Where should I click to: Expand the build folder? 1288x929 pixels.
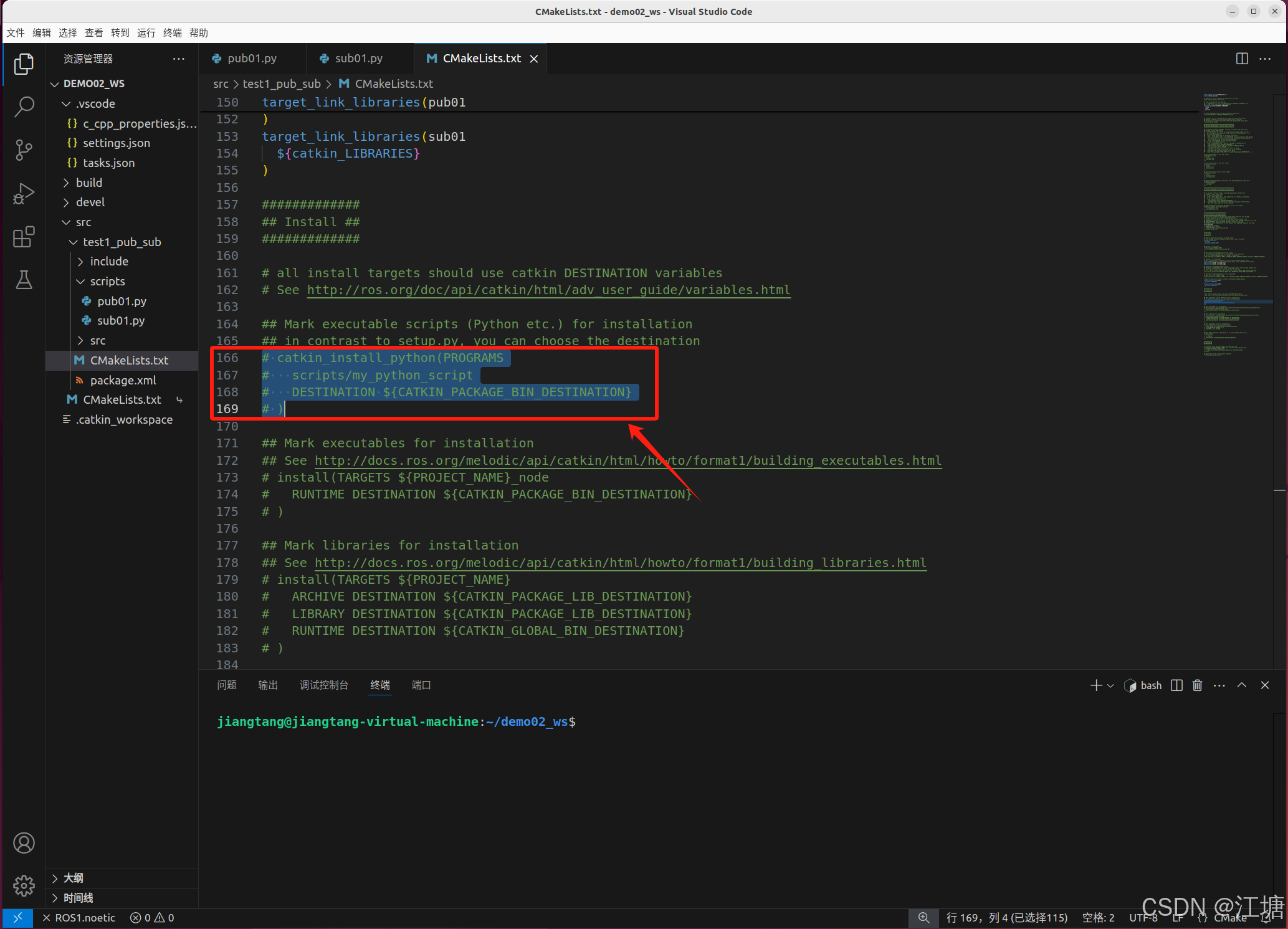[89, 183]
